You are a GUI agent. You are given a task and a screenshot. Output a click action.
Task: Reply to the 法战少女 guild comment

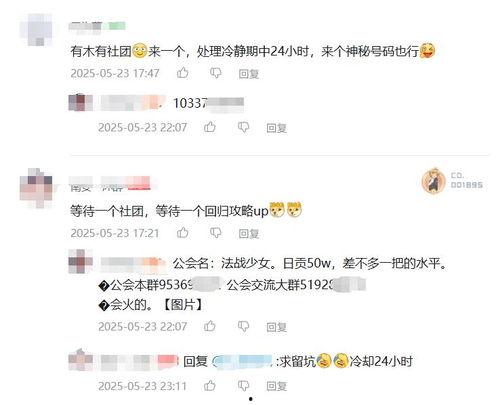click(x=276, y=327)
